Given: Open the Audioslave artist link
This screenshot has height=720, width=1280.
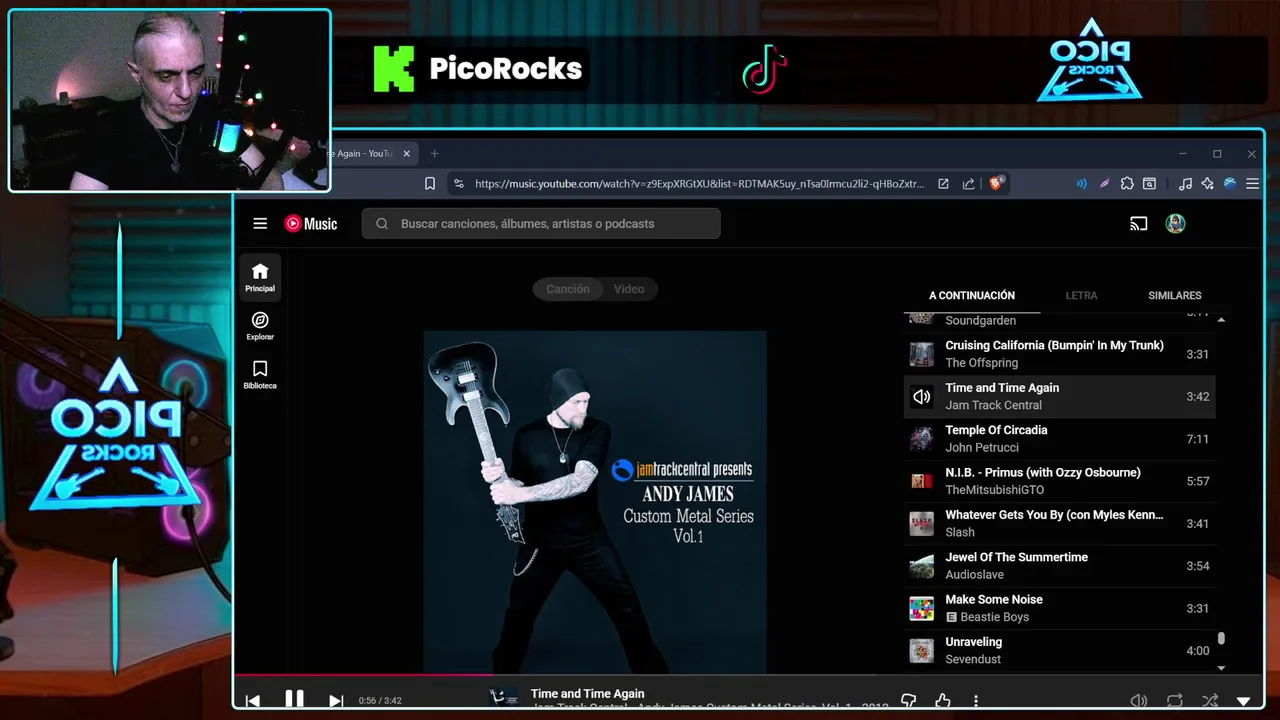Looking at the screenshot, I should (x=975, y=575).
